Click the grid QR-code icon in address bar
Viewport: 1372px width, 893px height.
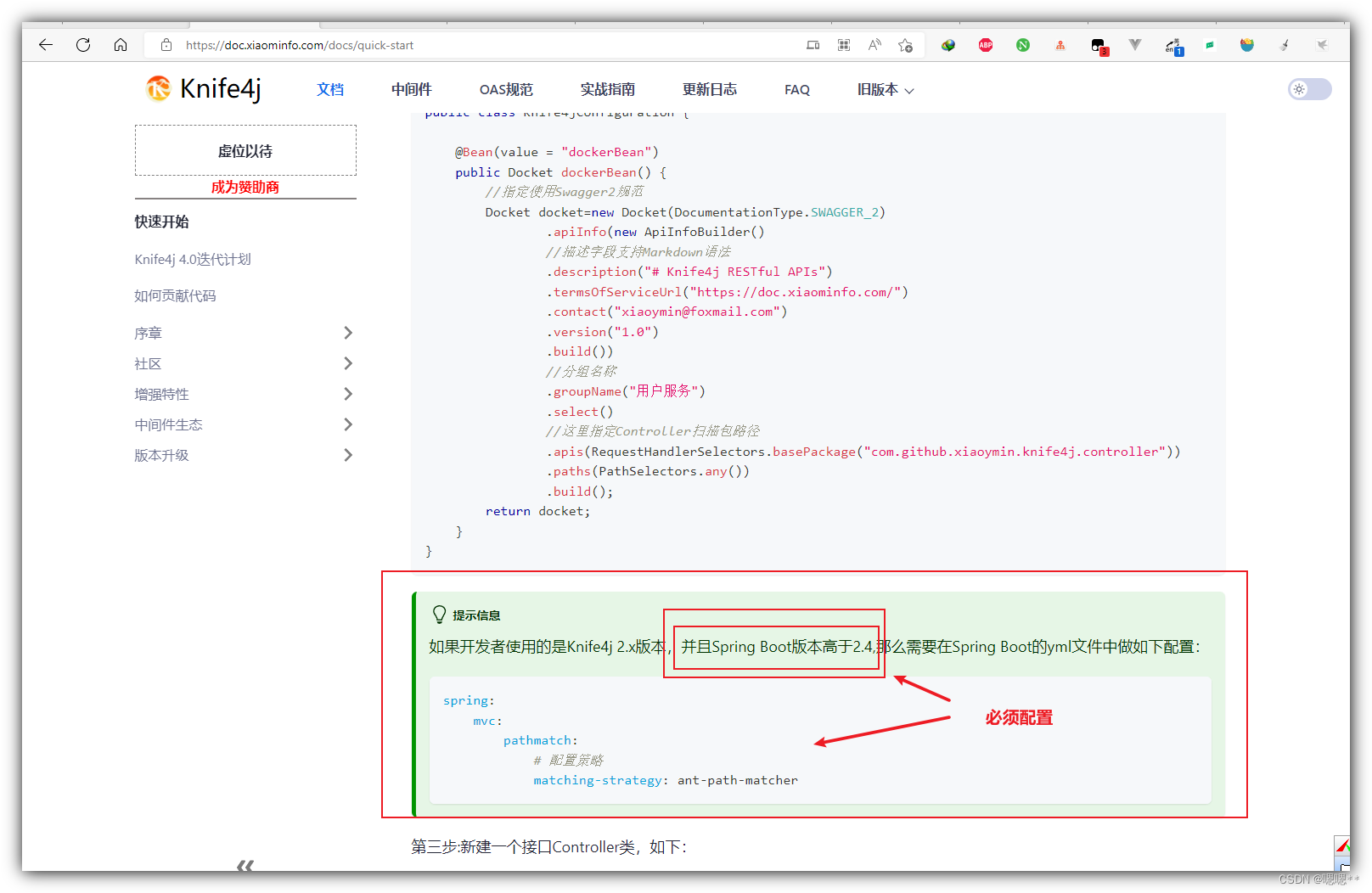coord(844,45)
